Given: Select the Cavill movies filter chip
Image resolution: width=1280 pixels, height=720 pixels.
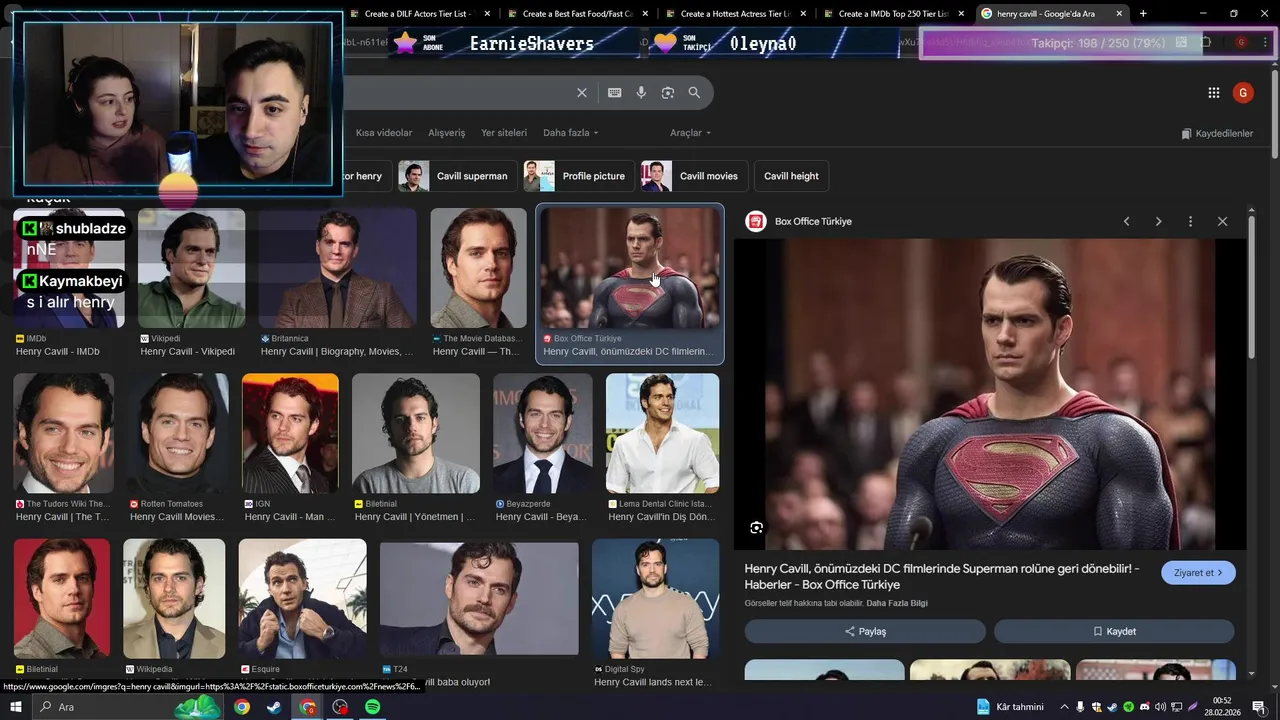Looking at the screenshot, I should 694,176.
